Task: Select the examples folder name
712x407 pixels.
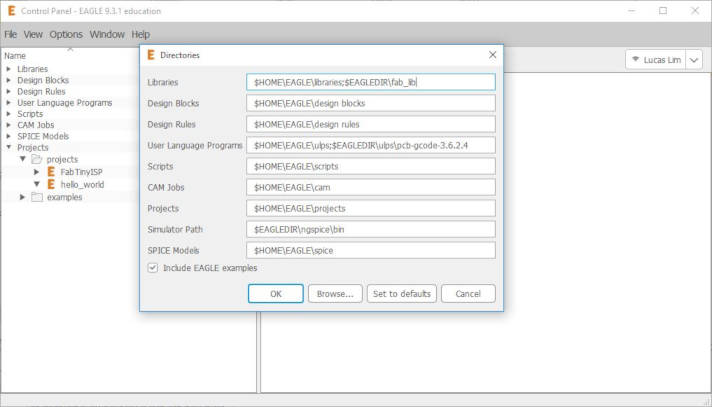Action: click(64, 197)
